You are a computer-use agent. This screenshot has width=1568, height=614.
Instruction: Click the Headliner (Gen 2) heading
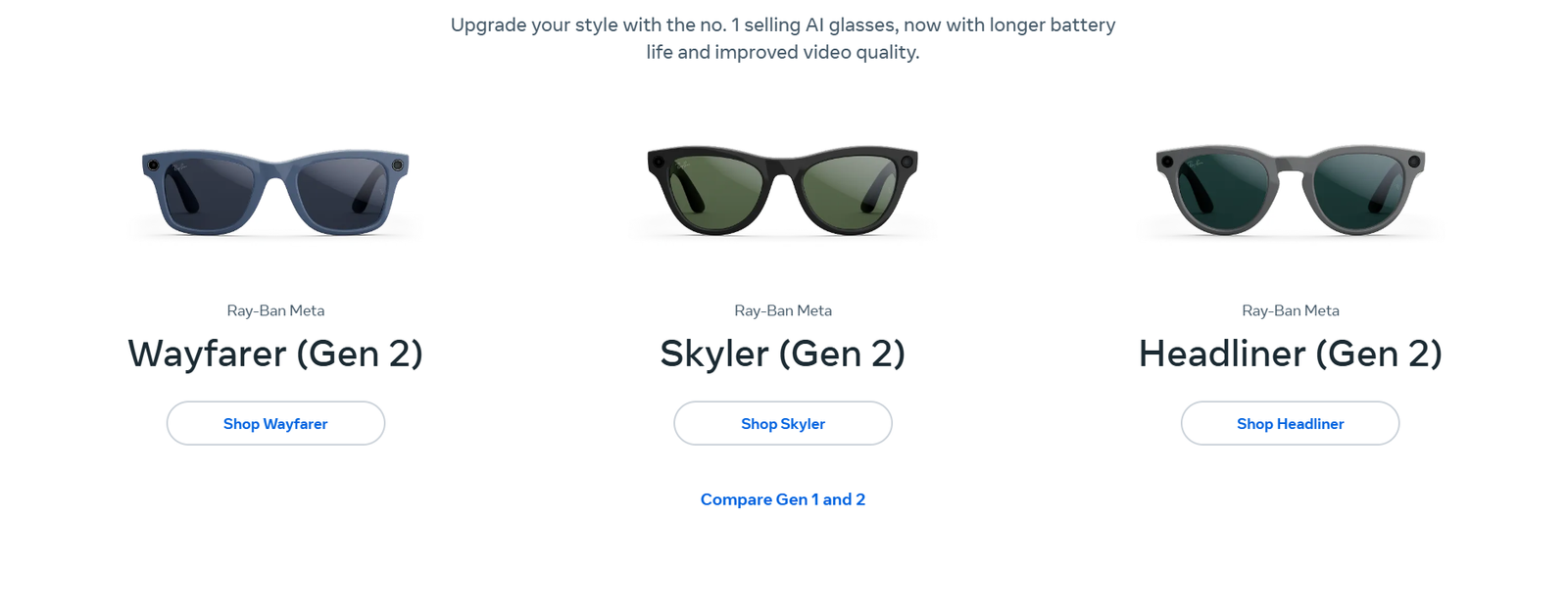tap(1290, 354)
